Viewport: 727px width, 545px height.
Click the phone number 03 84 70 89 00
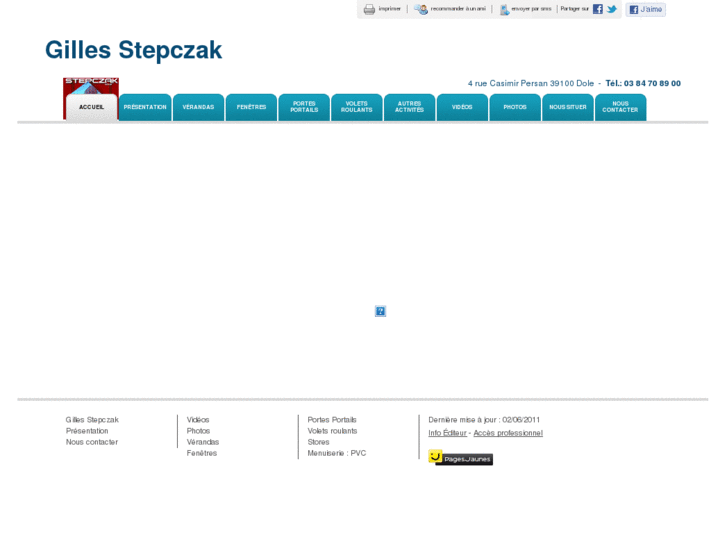click(x=652, y=83)
